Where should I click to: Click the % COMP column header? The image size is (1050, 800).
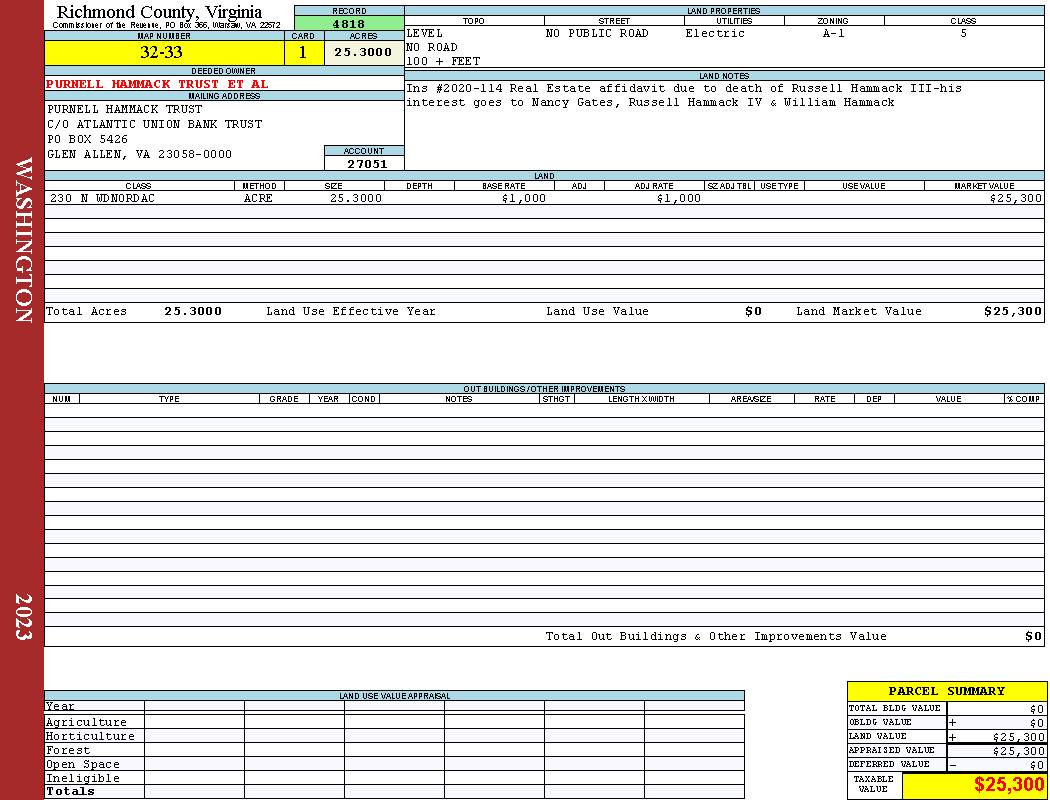[x=1023, y=399]
